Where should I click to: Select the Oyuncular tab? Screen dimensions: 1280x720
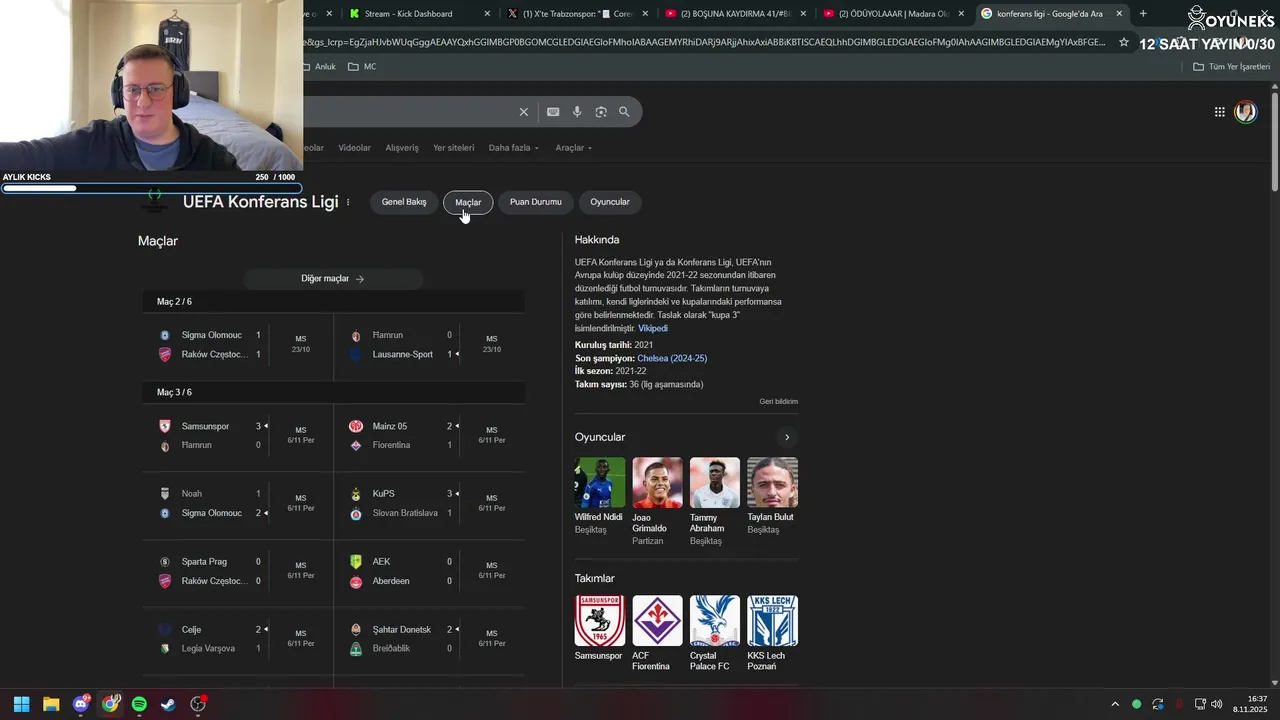pos(610,202)
